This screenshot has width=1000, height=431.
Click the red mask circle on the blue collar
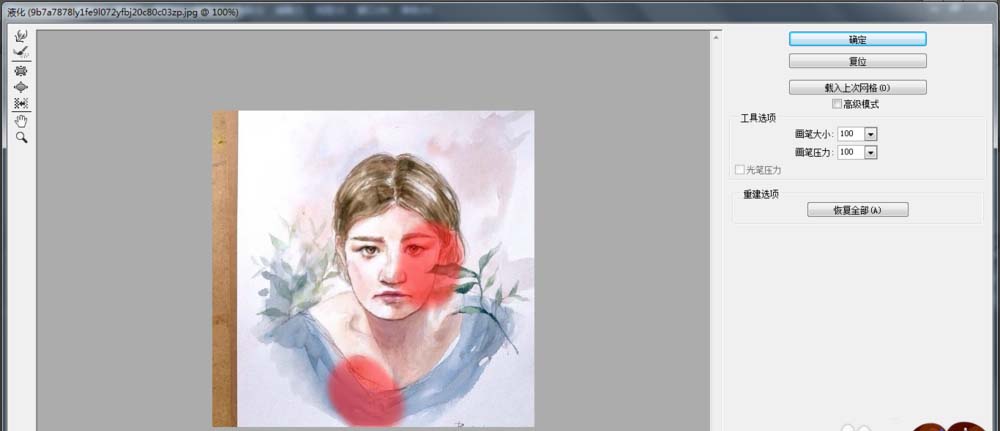tap(366, 390)
